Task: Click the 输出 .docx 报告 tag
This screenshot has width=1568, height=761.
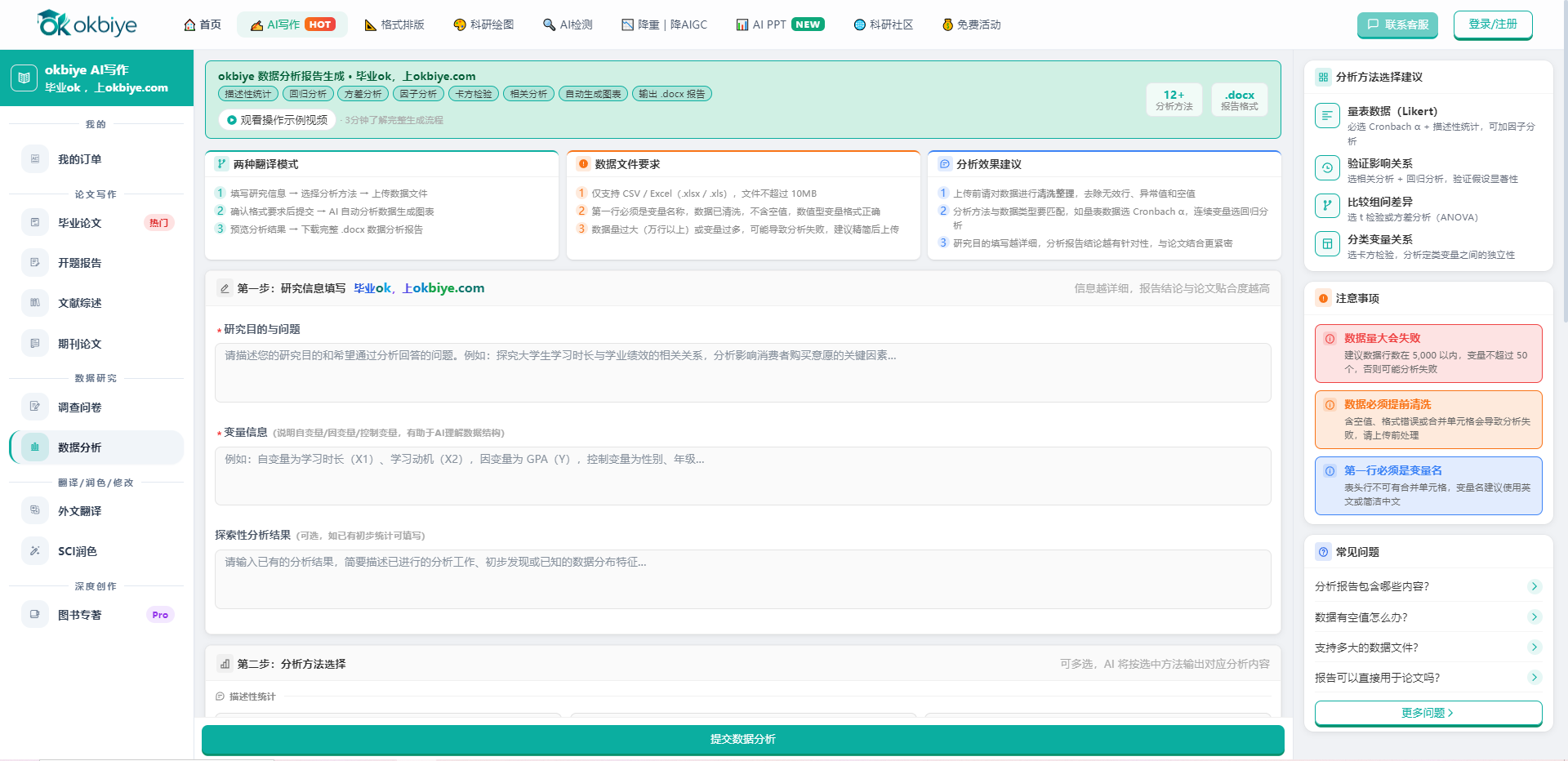Action: point(672,94)
